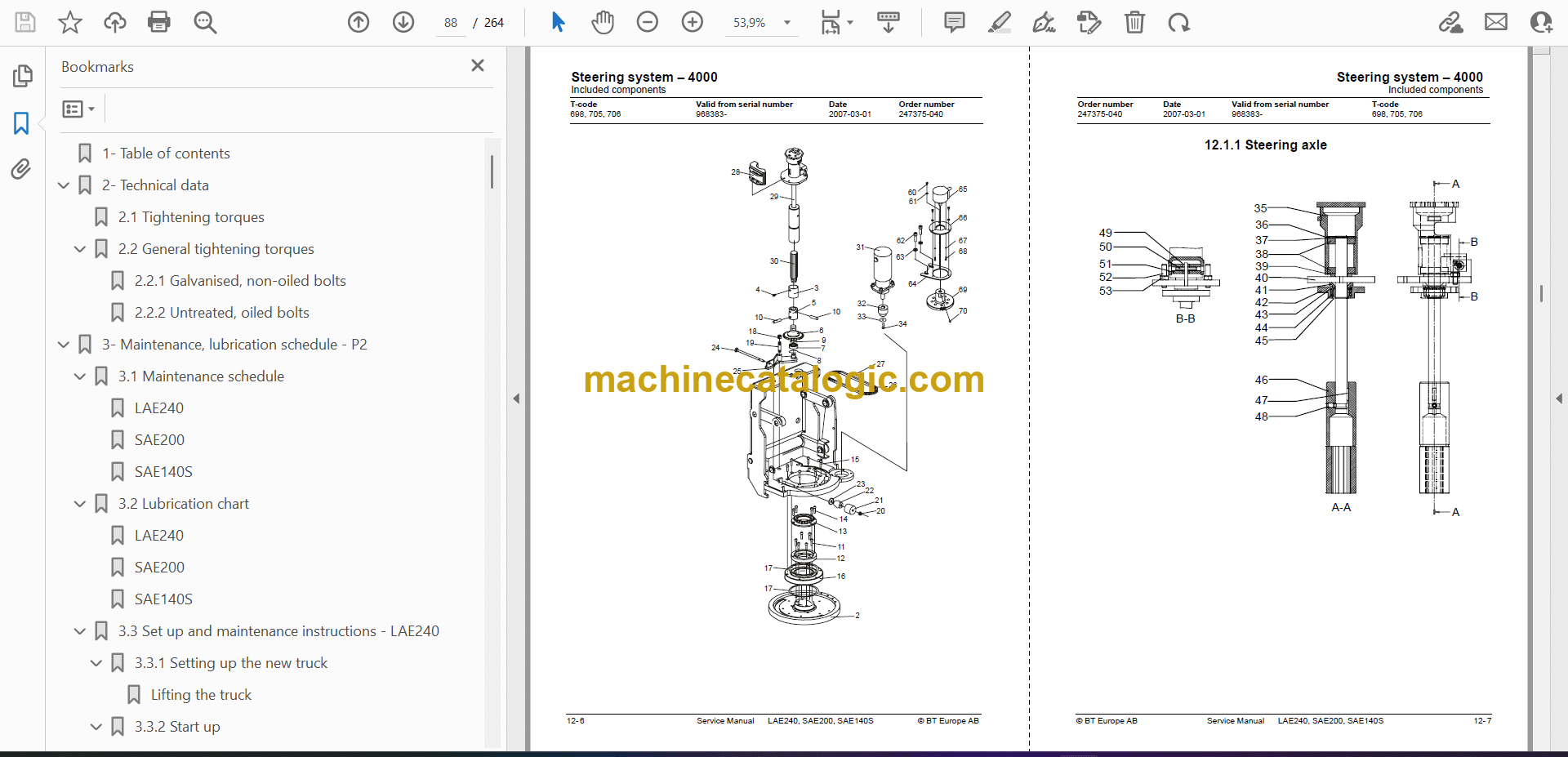
Task: Click the Delete trash icon
Action: (1134, 22)
